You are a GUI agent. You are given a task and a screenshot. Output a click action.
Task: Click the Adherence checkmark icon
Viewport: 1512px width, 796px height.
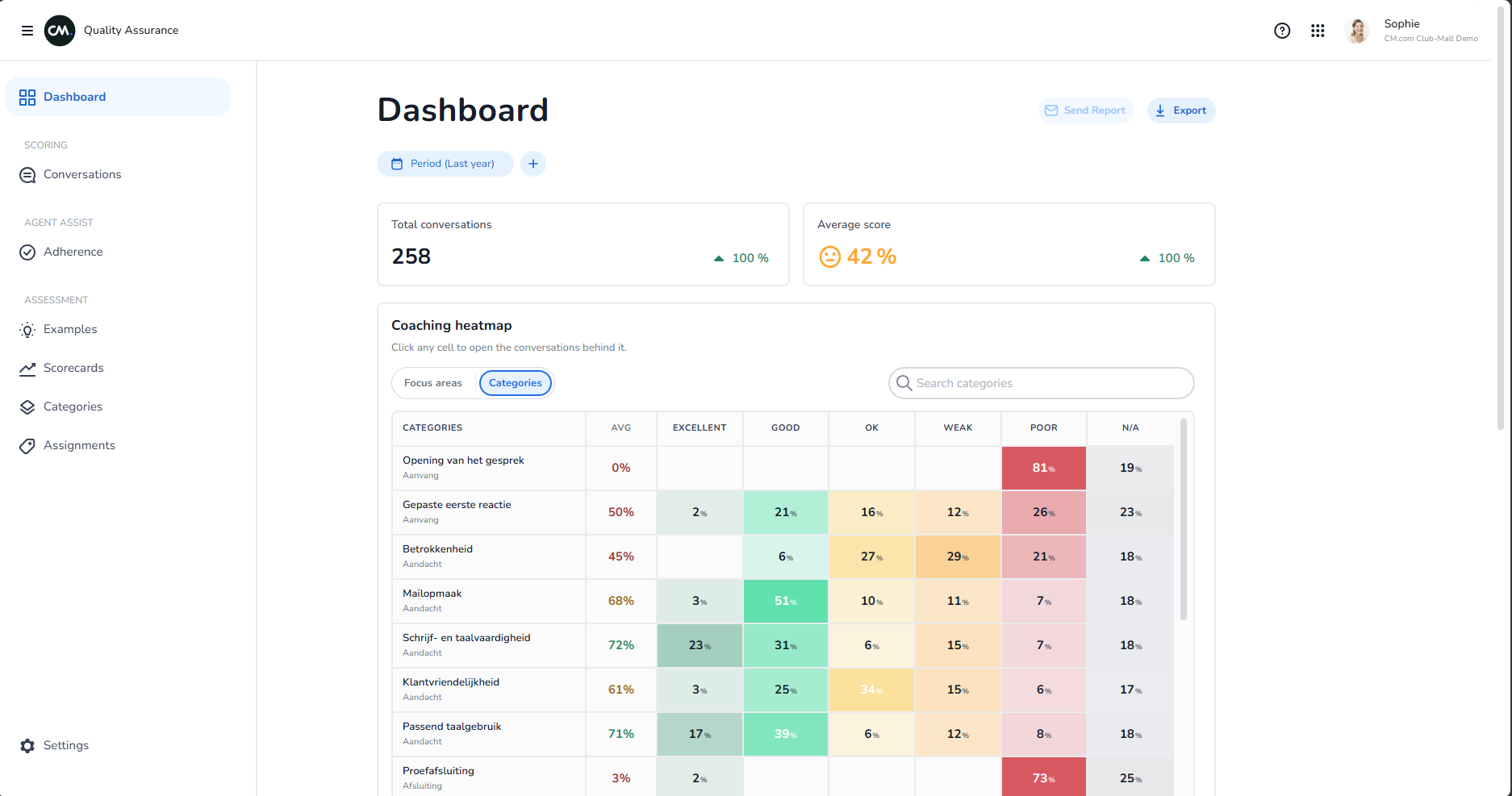pos(27,252)
